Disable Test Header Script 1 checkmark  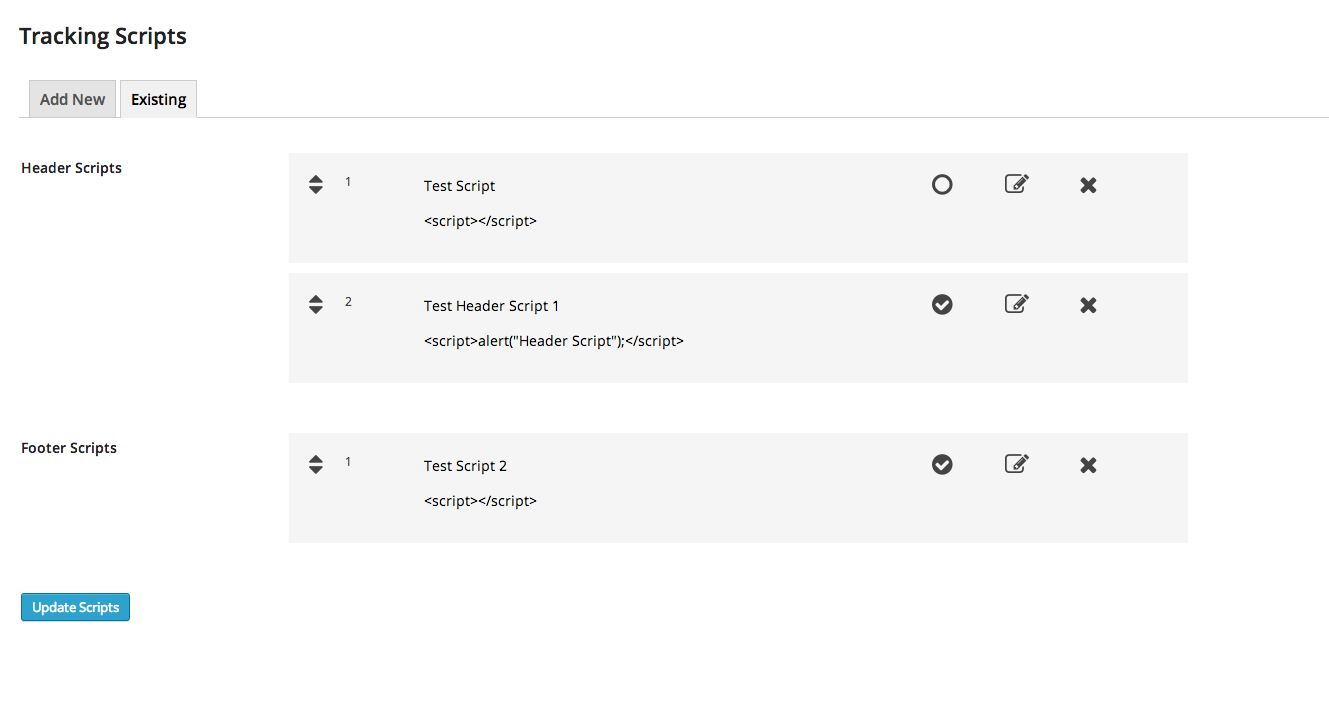tap(942, 304)
